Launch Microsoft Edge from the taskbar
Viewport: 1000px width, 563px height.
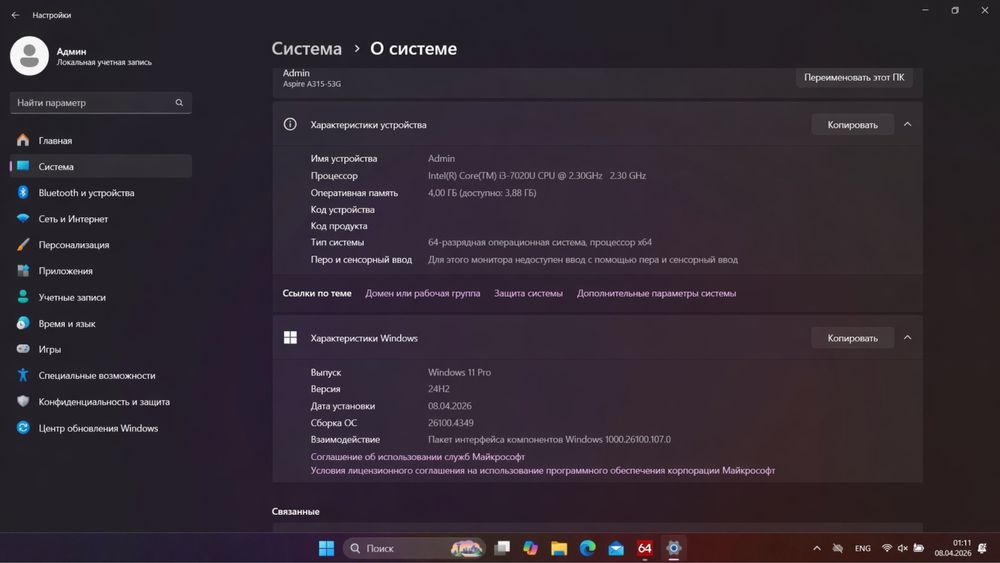coord(588,548)
